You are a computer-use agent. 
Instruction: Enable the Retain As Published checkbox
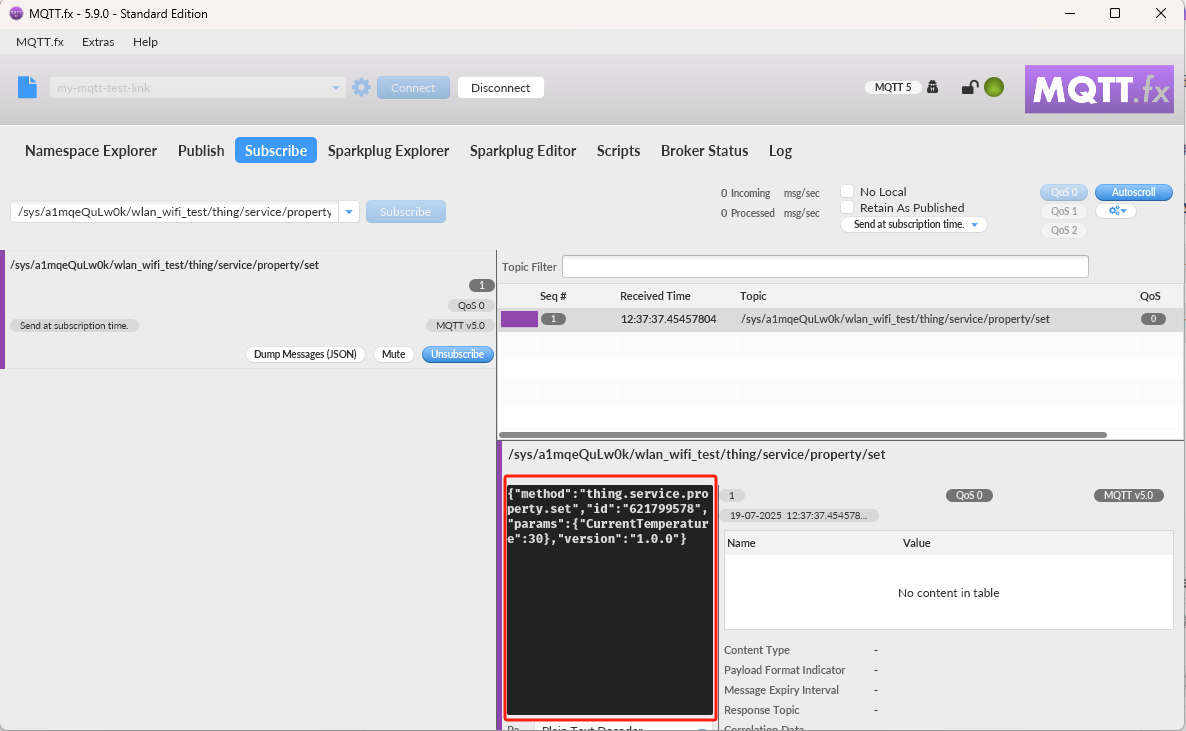(847, 207)
